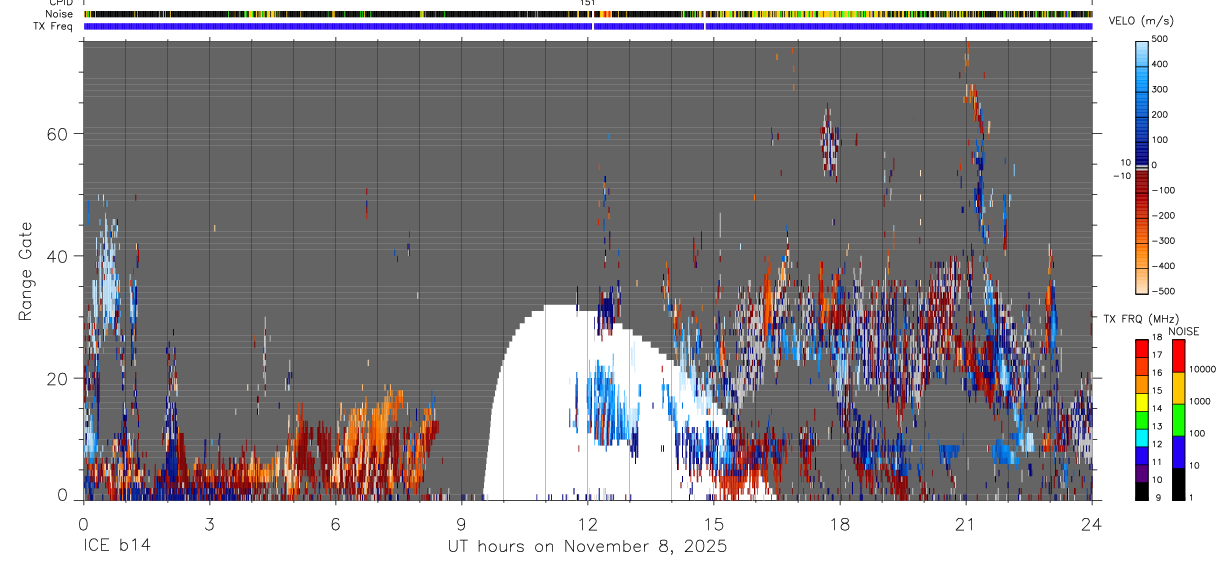1228x567 pixels.
Task: Click the 18 hour mark on the UT axis
Action: 839,524
